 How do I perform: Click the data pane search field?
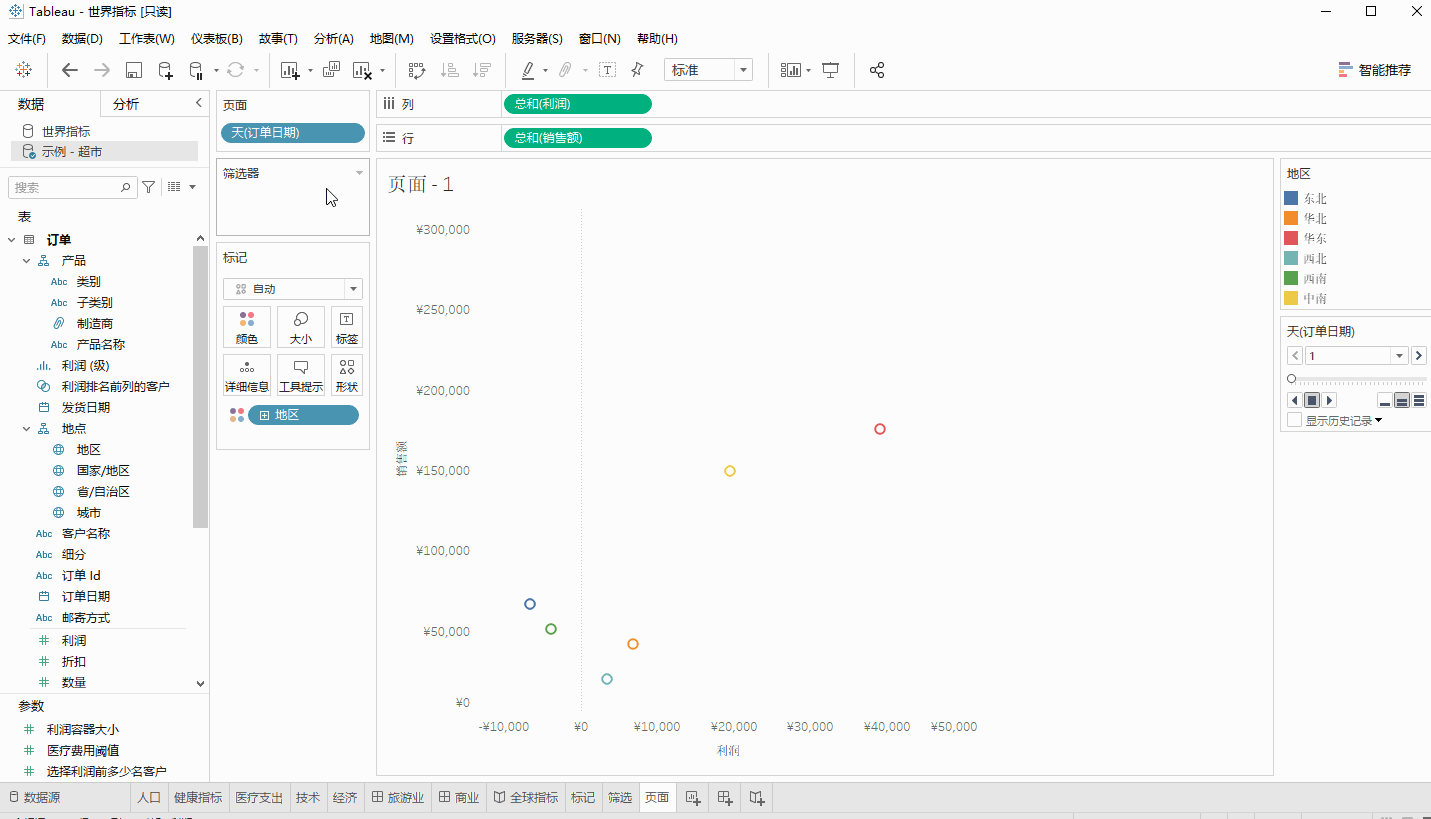pos(71,187)
